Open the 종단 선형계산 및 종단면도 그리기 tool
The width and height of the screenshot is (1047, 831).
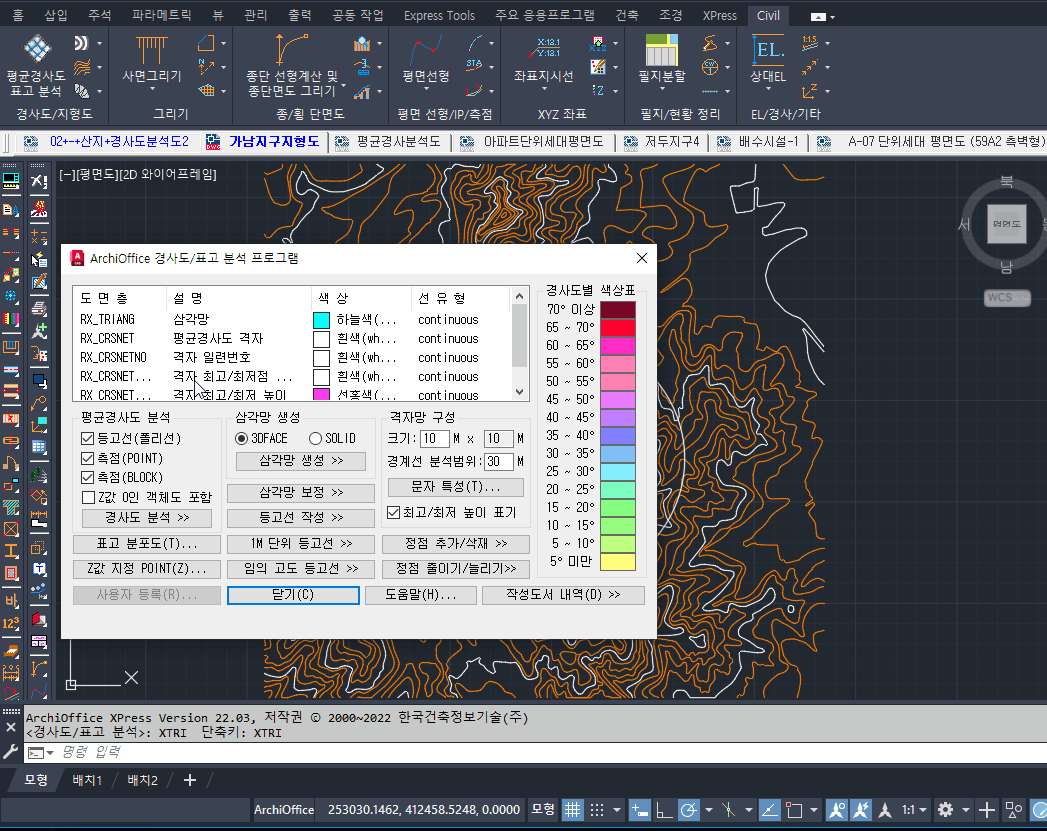291,50
